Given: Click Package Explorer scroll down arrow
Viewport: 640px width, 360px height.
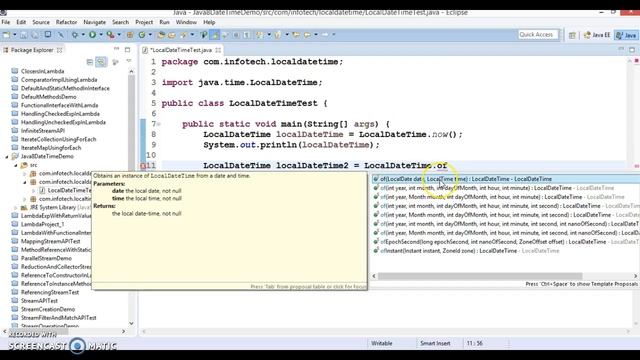Looking at the screenshot, I should pyautogui.click(x=131, y=323).
